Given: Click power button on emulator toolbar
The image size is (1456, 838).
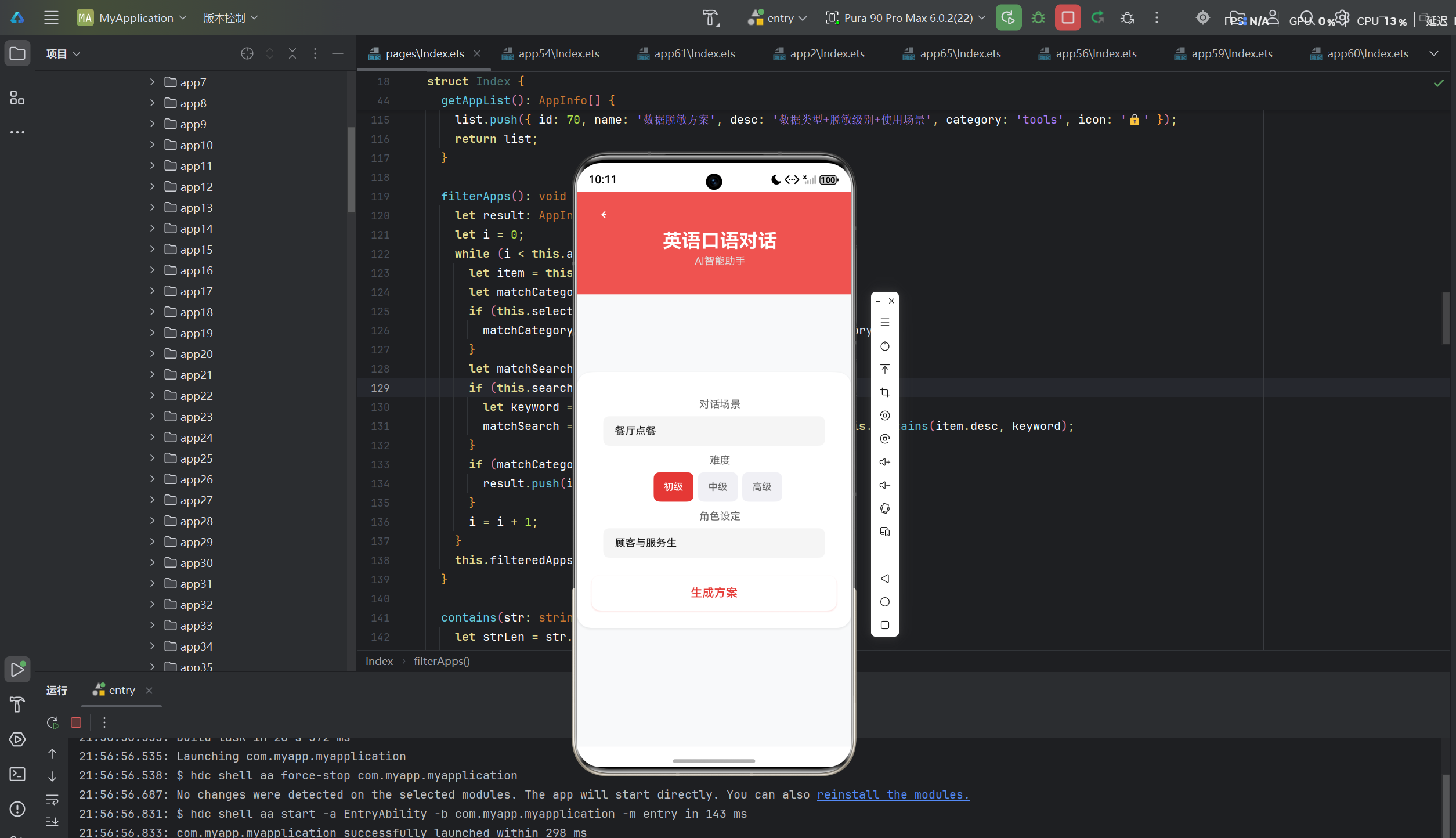Looking at the screenshot, I should click(x=885, y=346).
